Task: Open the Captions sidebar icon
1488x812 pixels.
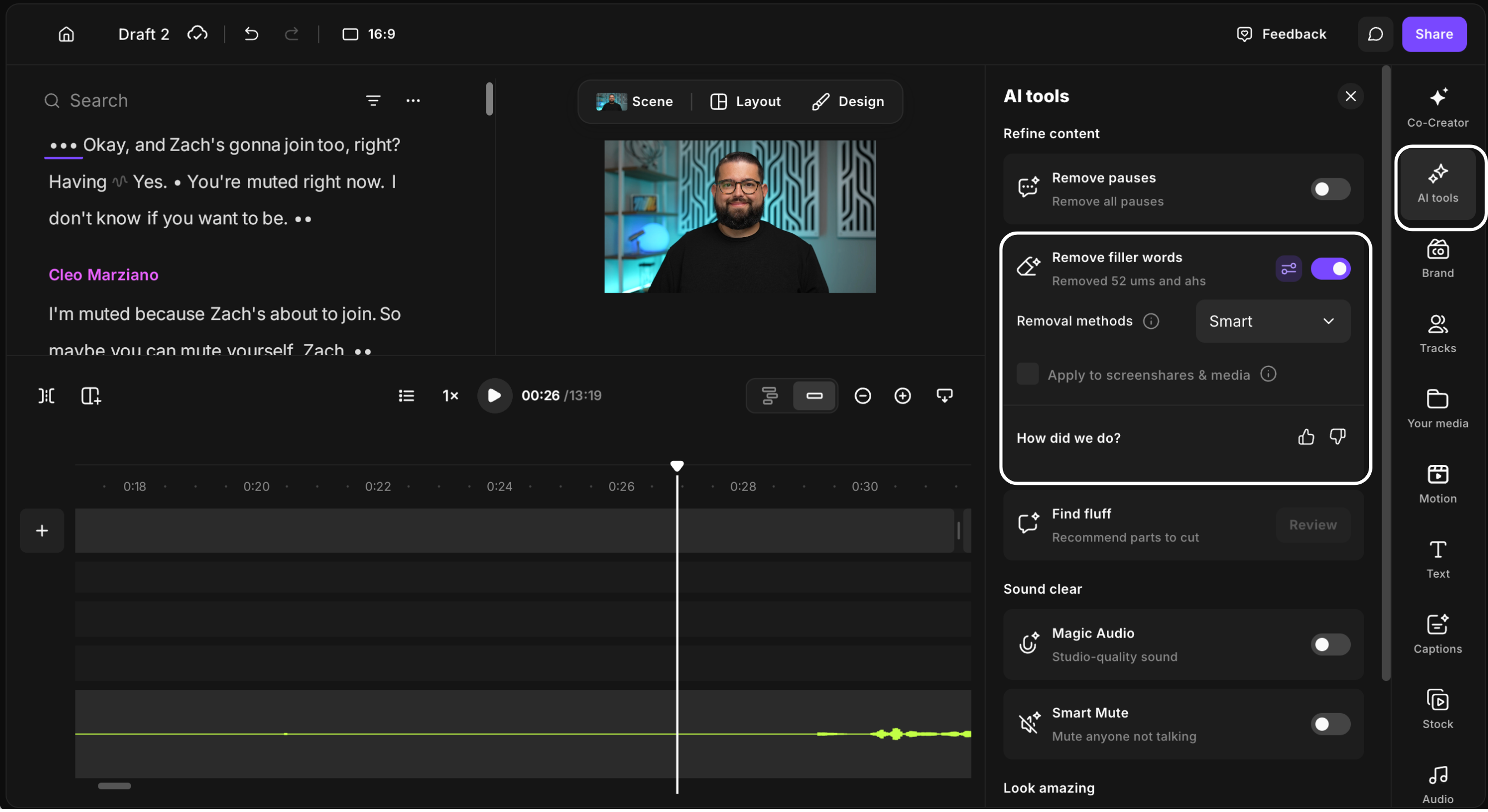Action: point(1437,634)
